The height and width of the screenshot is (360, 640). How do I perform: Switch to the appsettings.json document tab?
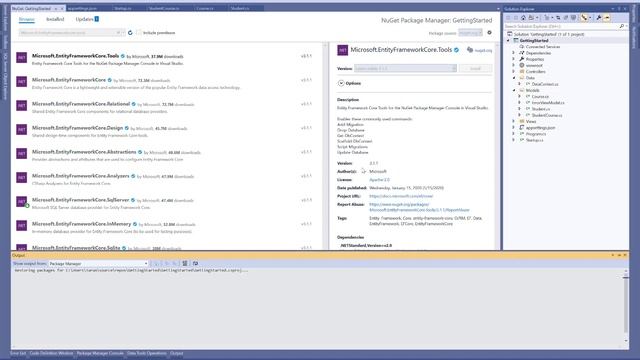(x=82, y=8)
